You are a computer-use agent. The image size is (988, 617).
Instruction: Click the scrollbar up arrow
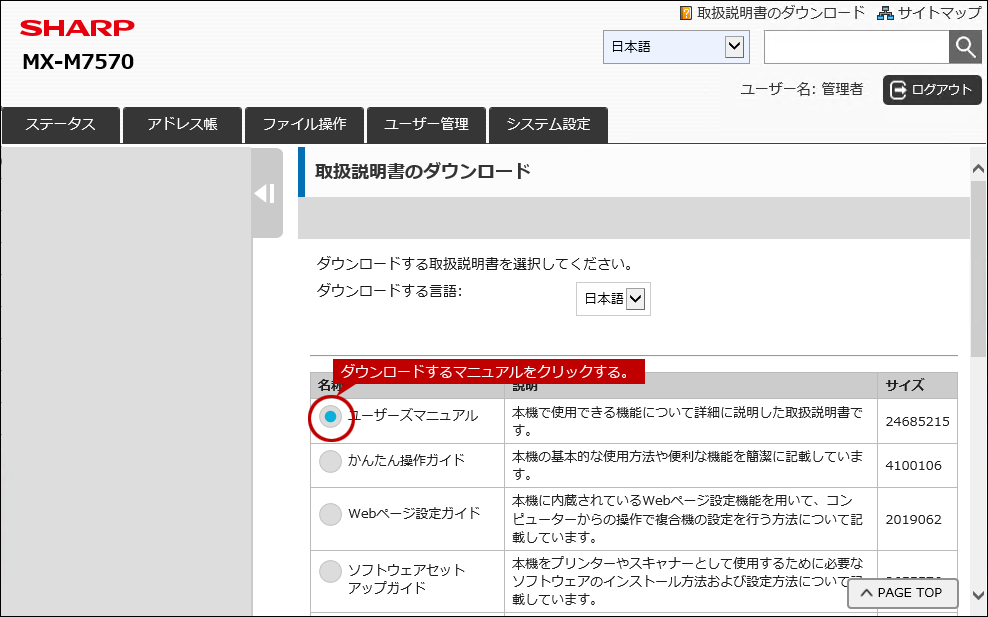(x=978, y=168)
